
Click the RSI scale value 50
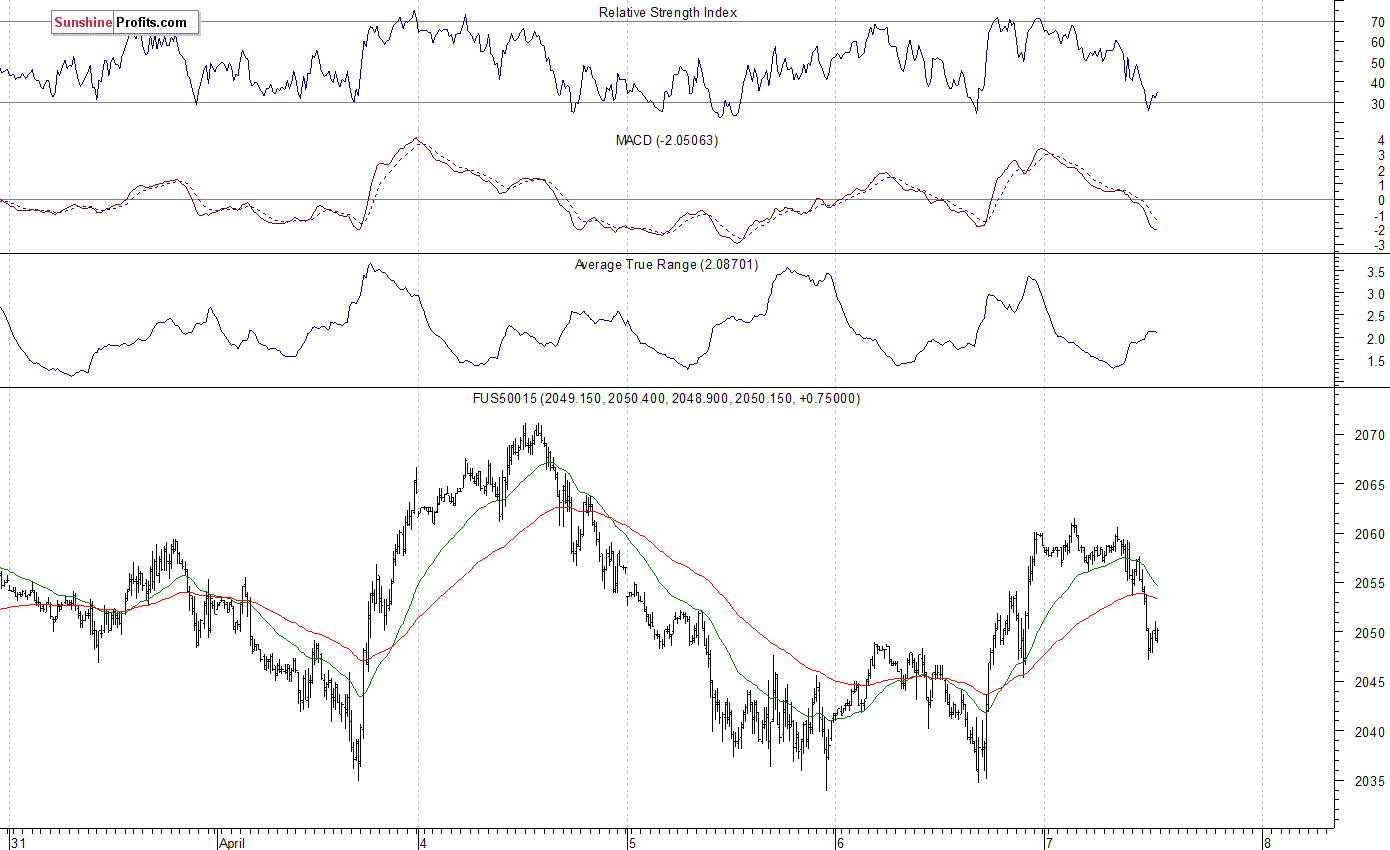[1377, 63]
